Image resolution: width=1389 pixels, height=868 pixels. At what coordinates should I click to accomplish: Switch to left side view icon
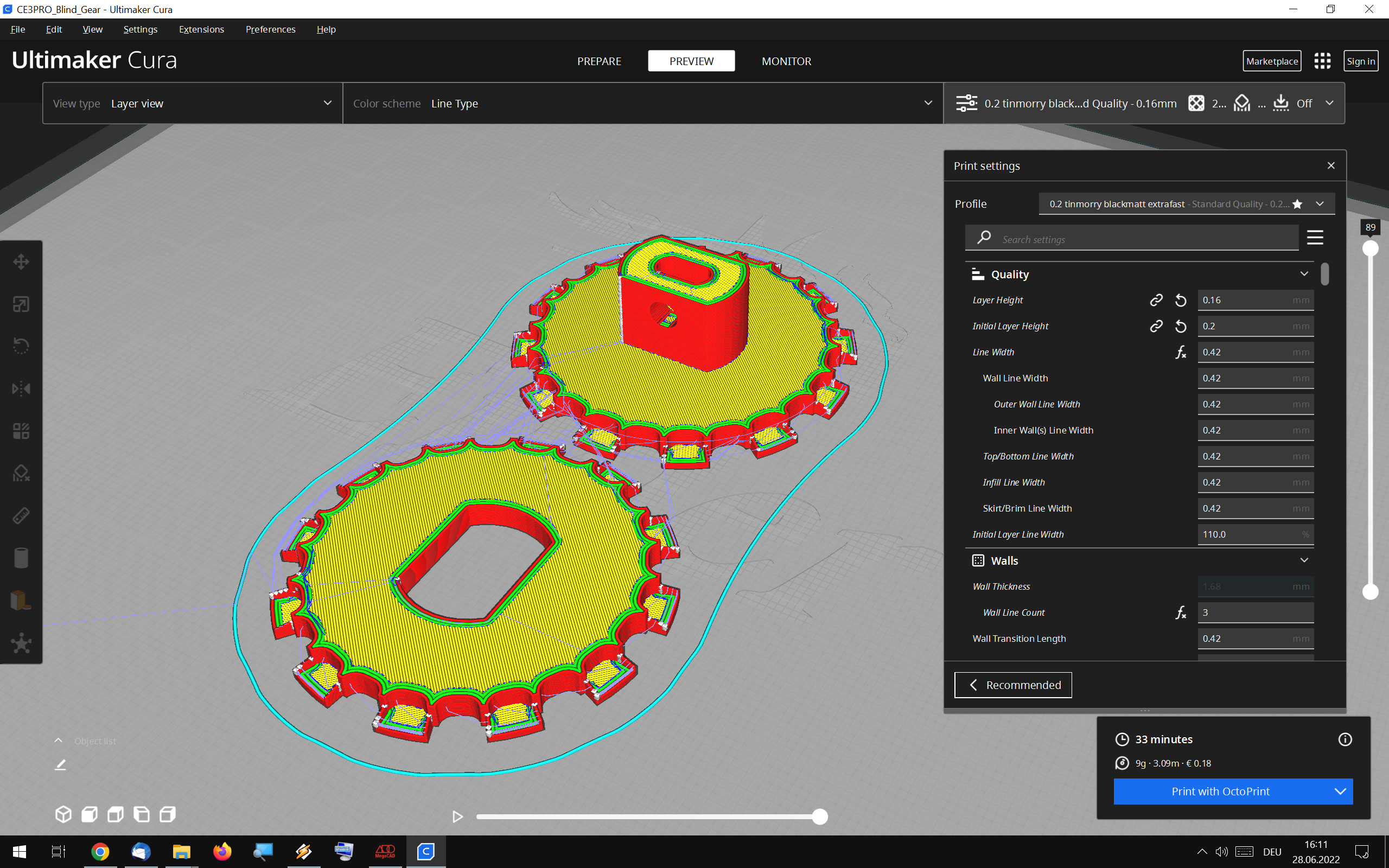point(141,814)
